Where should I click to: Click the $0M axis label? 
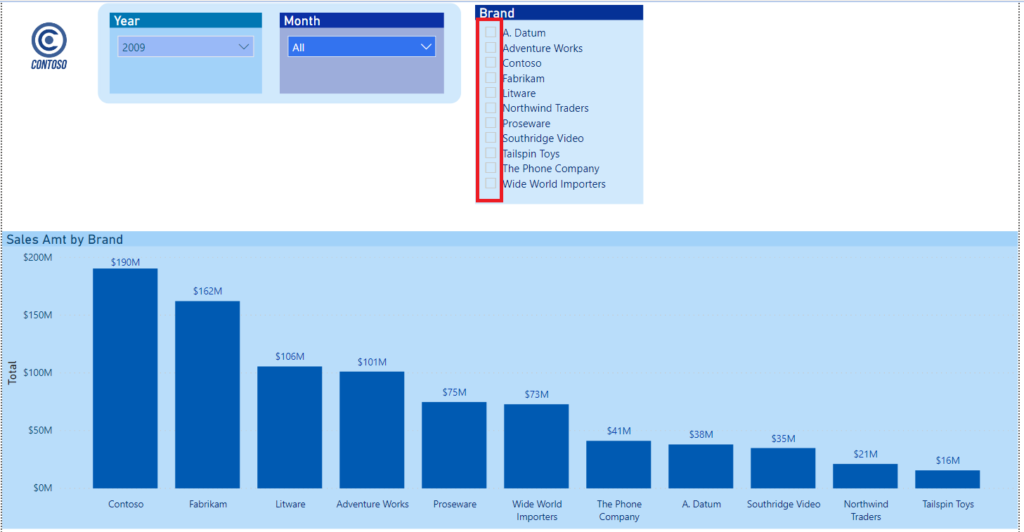pyautogui.click(x=43, y=488)
